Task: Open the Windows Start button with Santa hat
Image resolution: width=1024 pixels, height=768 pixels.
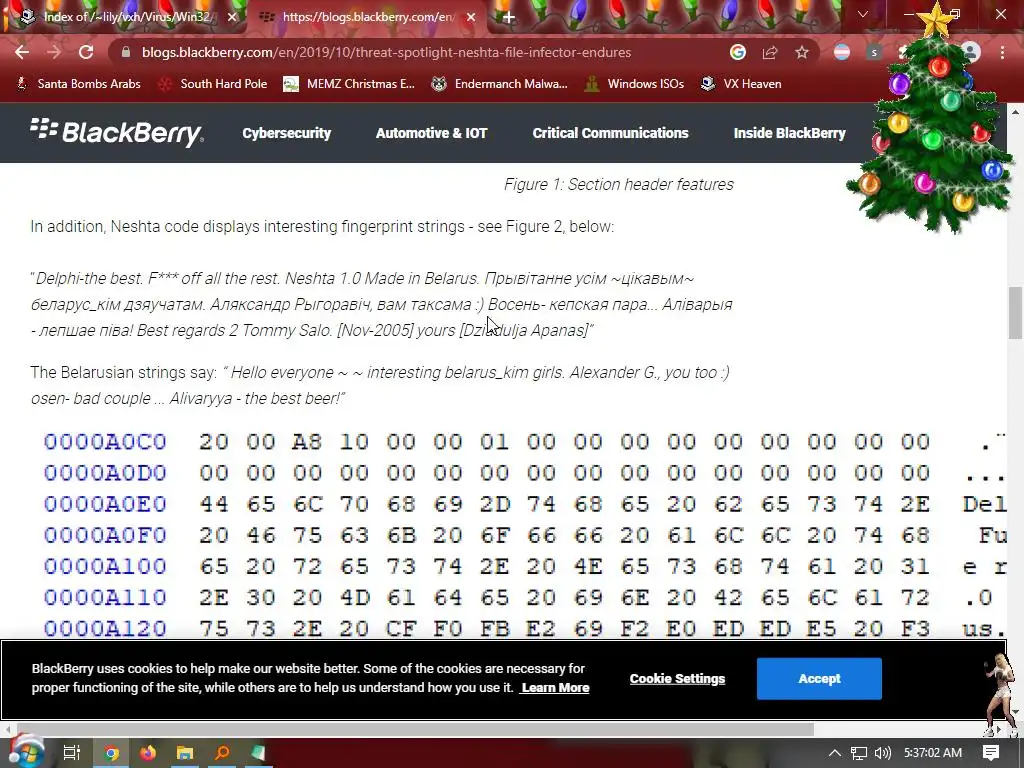Action: (x=25, y=752)
